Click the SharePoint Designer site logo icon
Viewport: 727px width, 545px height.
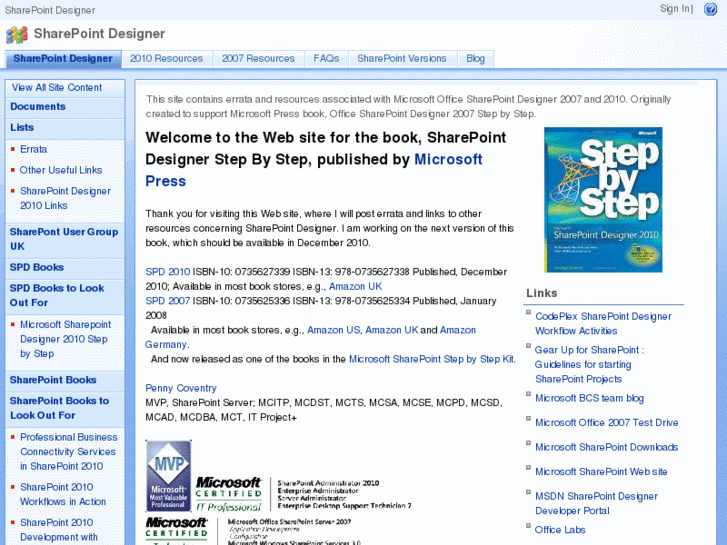tap(17, 34)
